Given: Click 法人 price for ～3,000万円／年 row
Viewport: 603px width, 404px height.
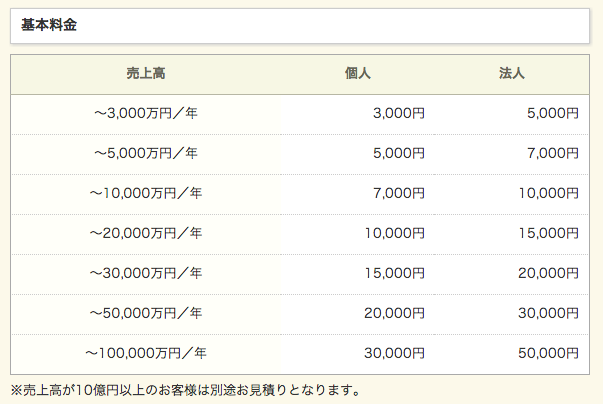Looking at the screenshot, I should pyautogui.click(x=553, y=114).
